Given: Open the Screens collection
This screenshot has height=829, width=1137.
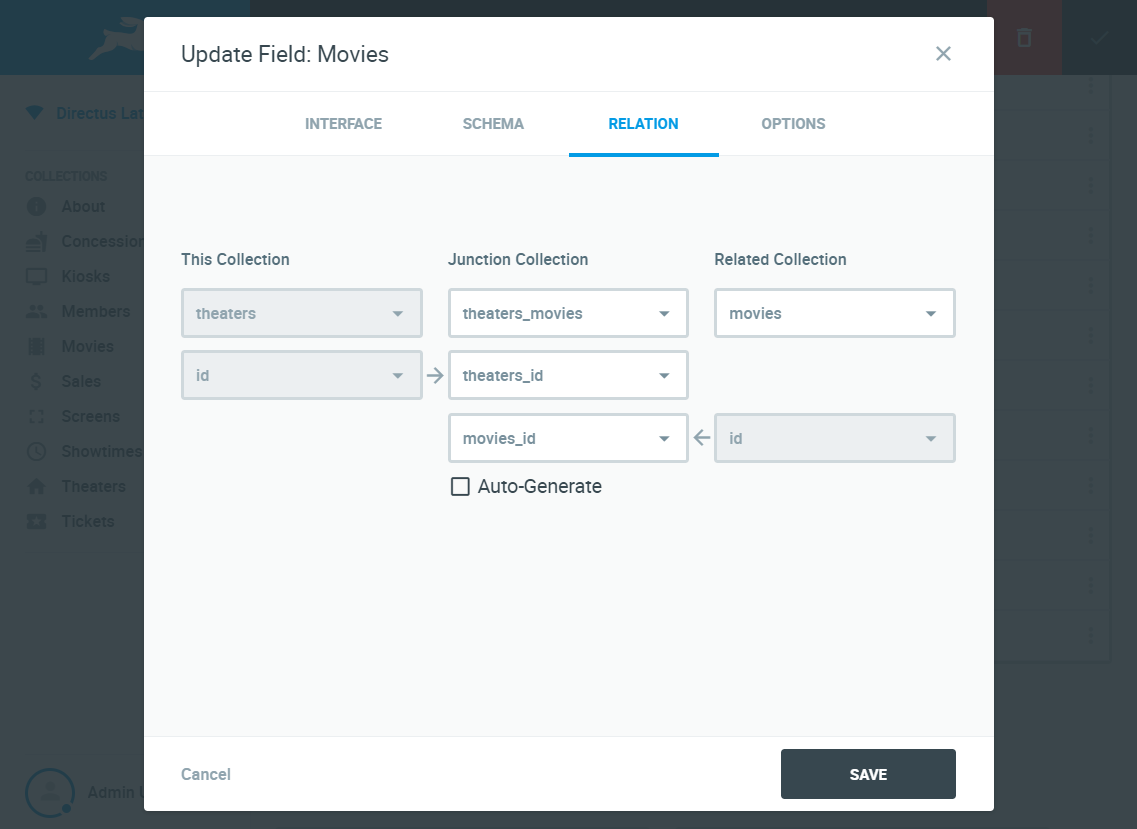Looking at the screenshot, I should (91, 416).
